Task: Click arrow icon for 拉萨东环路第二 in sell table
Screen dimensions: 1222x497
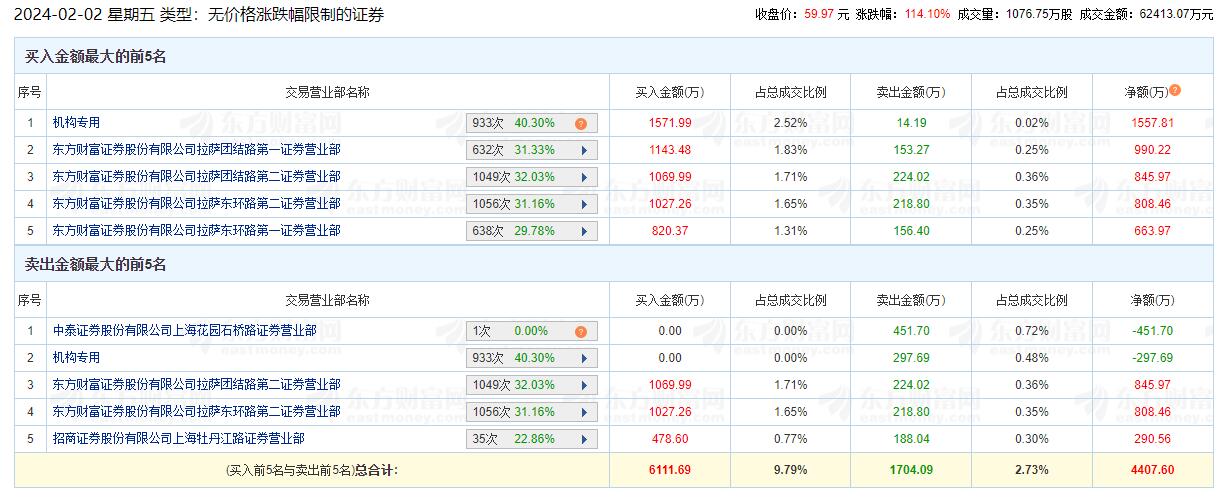Action: pyautogui.click(x=582, y=412)
